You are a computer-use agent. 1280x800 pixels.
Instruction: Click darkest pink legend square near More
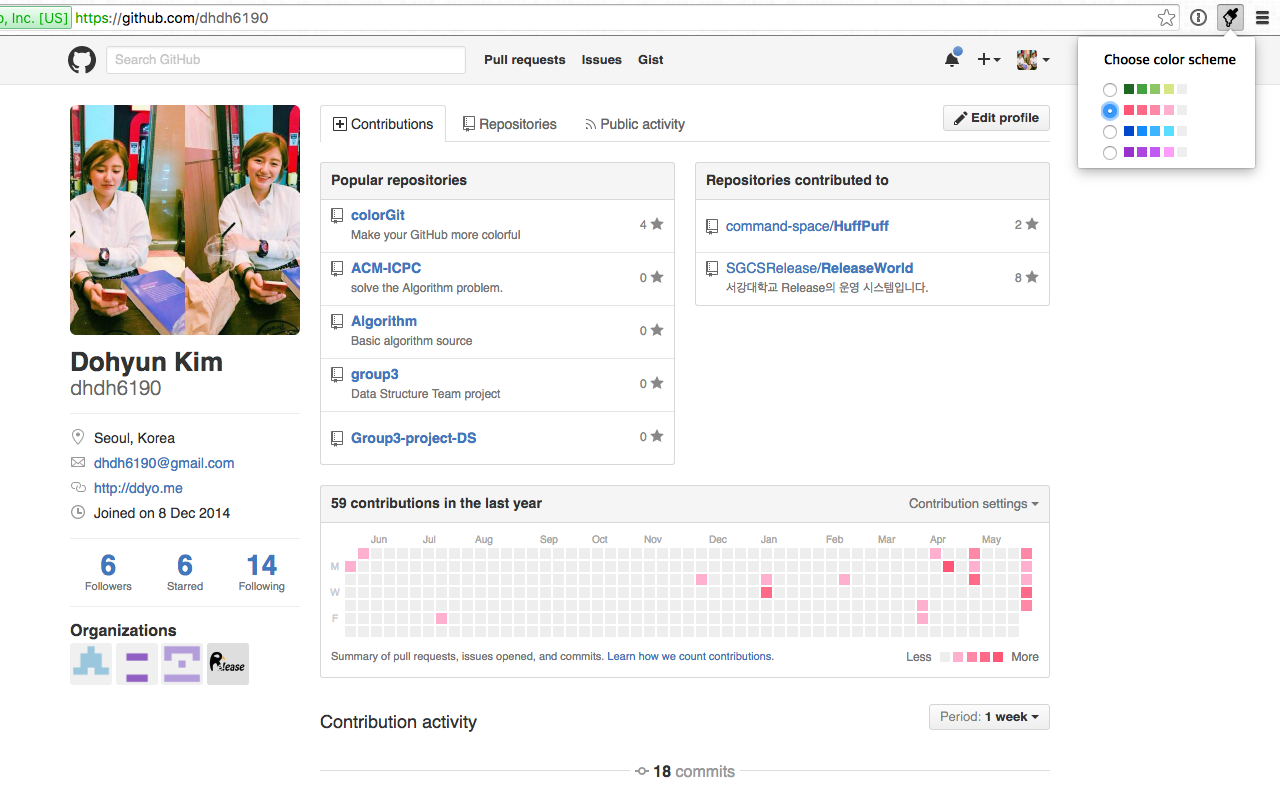click(x=998, y=657)
